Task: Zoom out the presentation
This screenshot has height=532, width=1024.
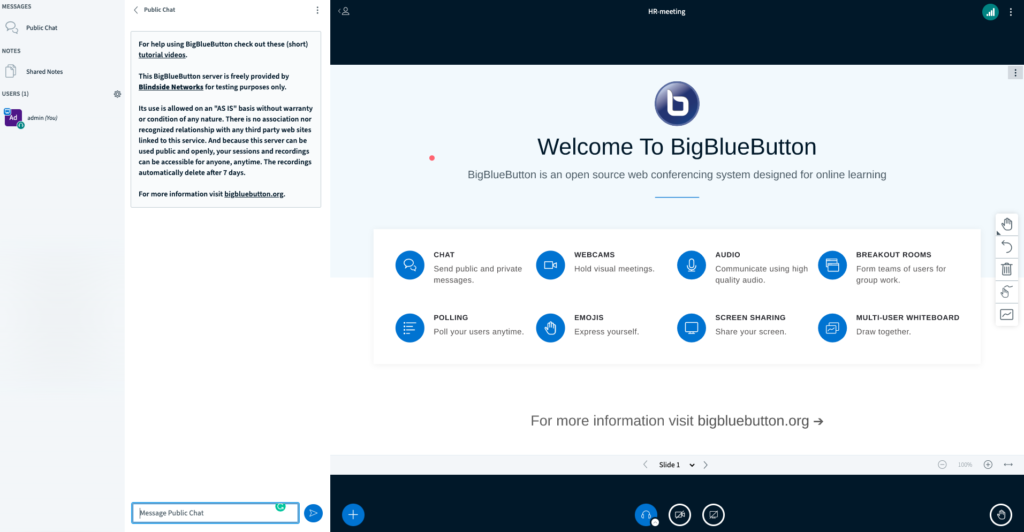Action: [942, 465]
